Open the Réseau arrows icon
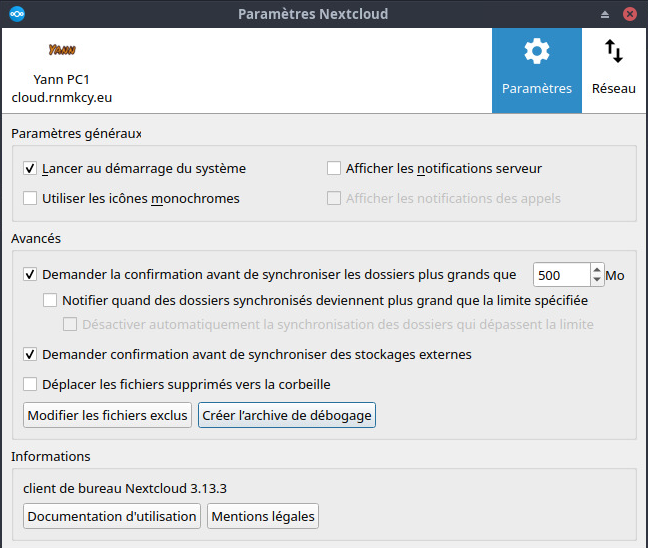The width and height of the screenshot is (648, 548). click(614, 52)
